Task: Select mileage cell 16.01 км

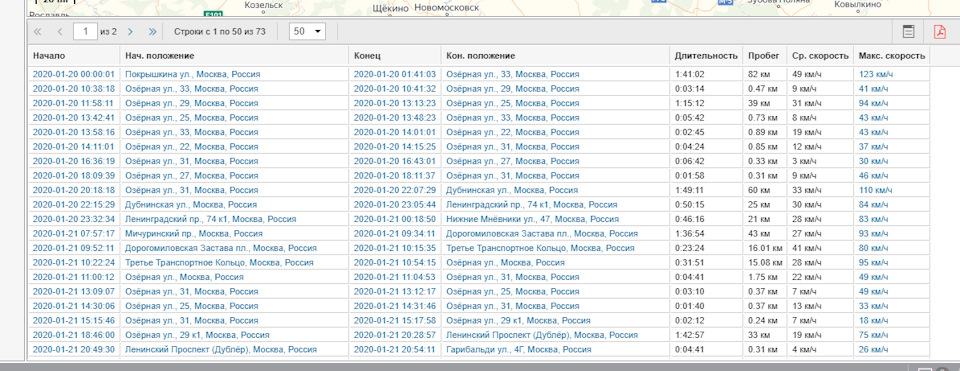Action: coord(764,248)
